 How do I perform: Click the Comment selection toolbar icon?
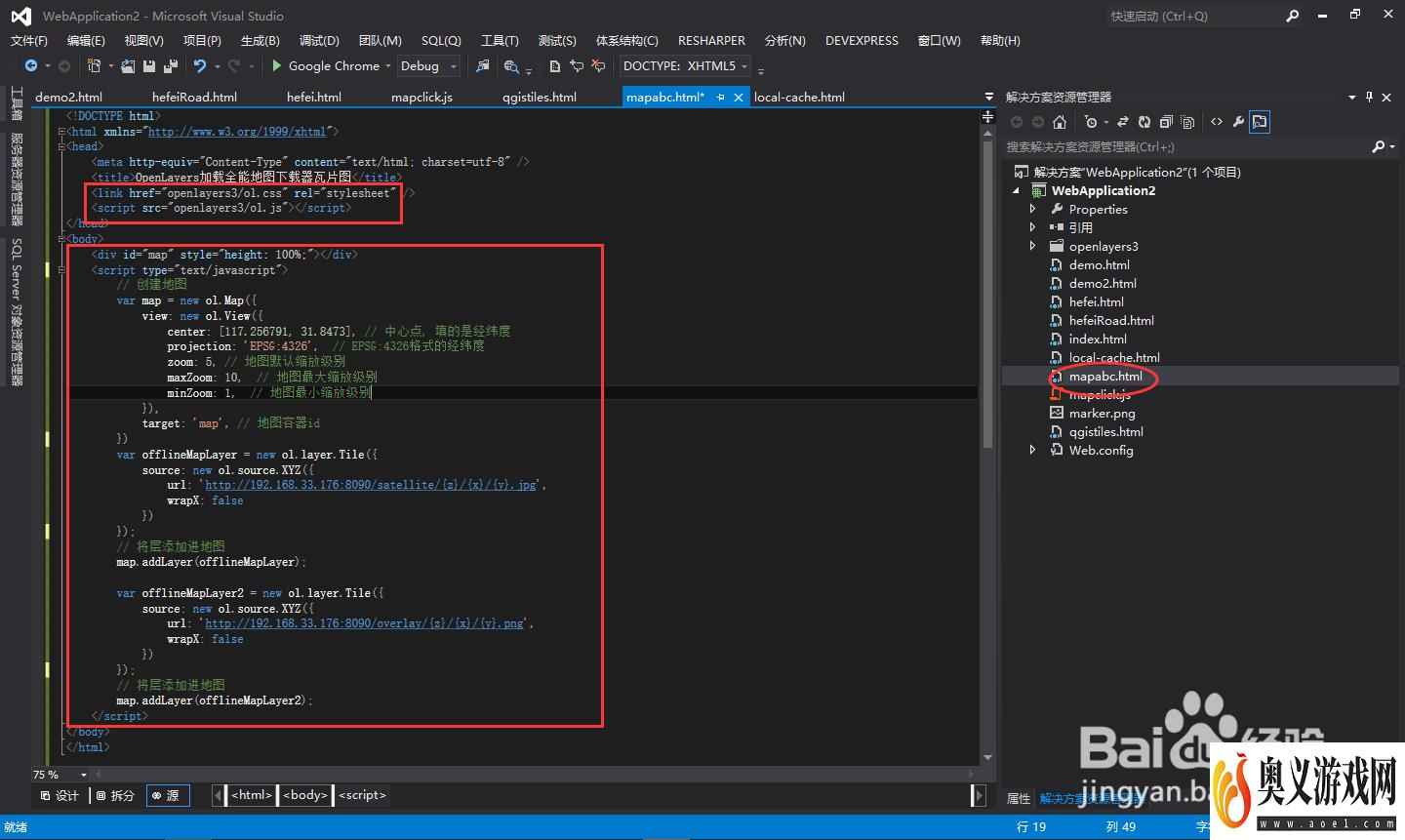(x=577, y=65)
